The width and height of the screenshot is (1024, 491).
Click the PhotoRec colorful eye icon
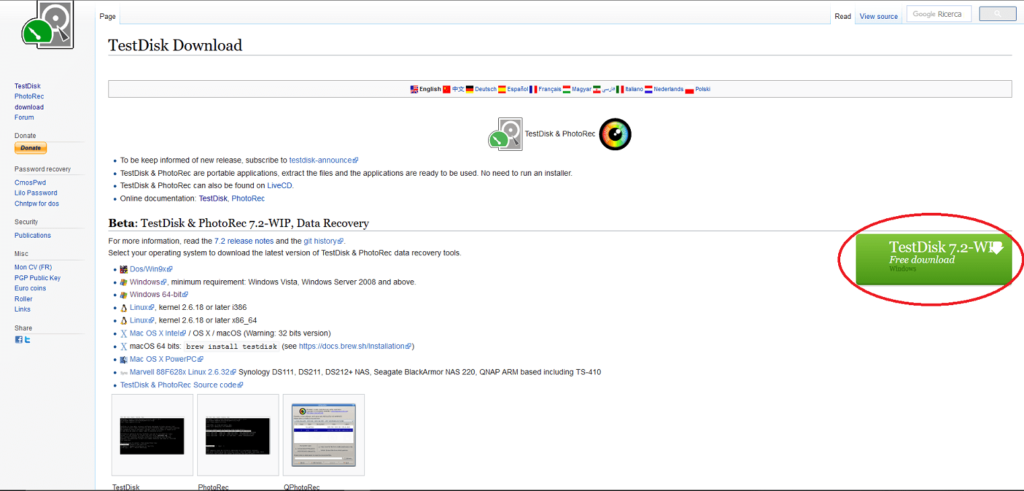(x=615, y=134)
